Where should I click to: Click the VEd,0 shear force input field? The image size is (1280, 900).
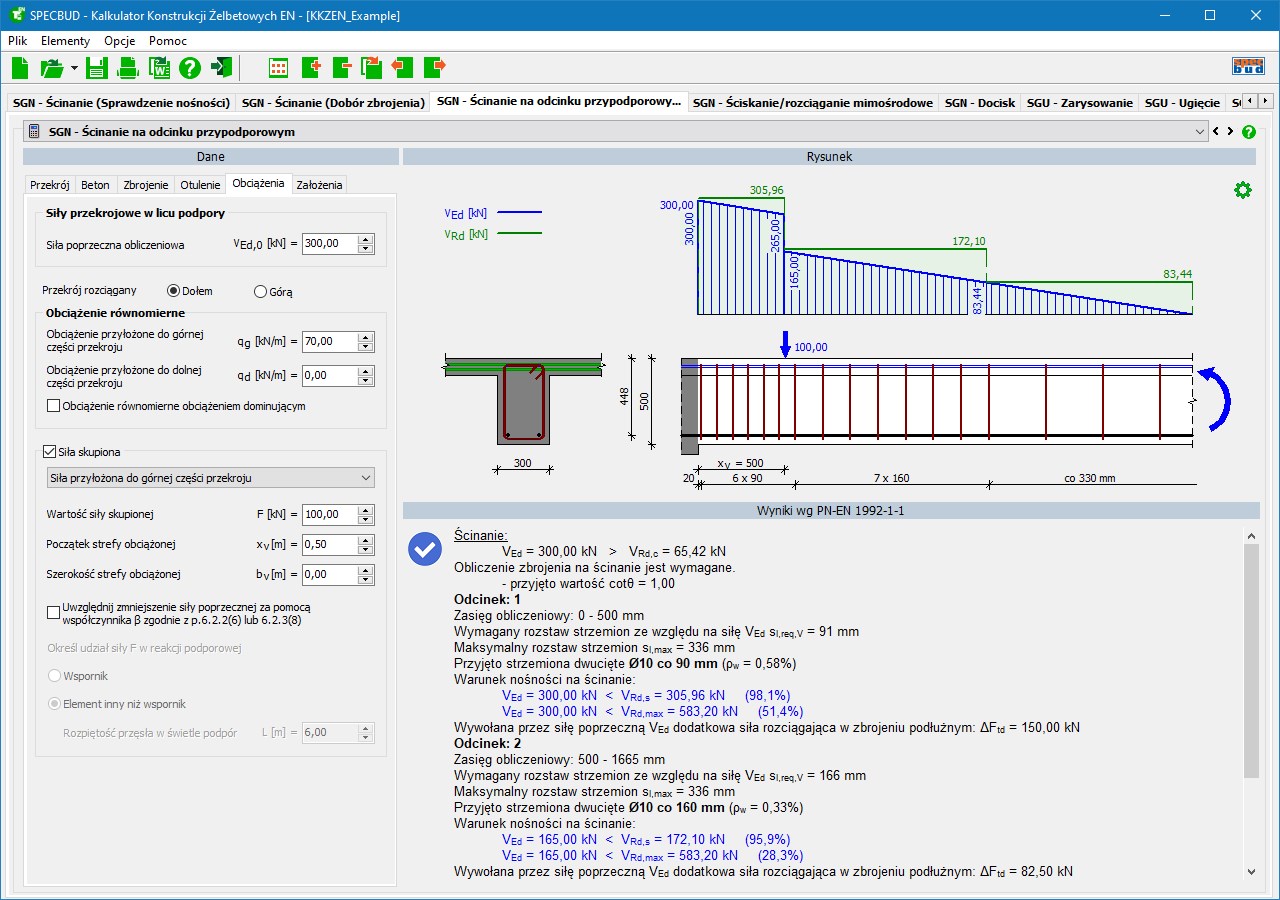(x=329, y=244)
